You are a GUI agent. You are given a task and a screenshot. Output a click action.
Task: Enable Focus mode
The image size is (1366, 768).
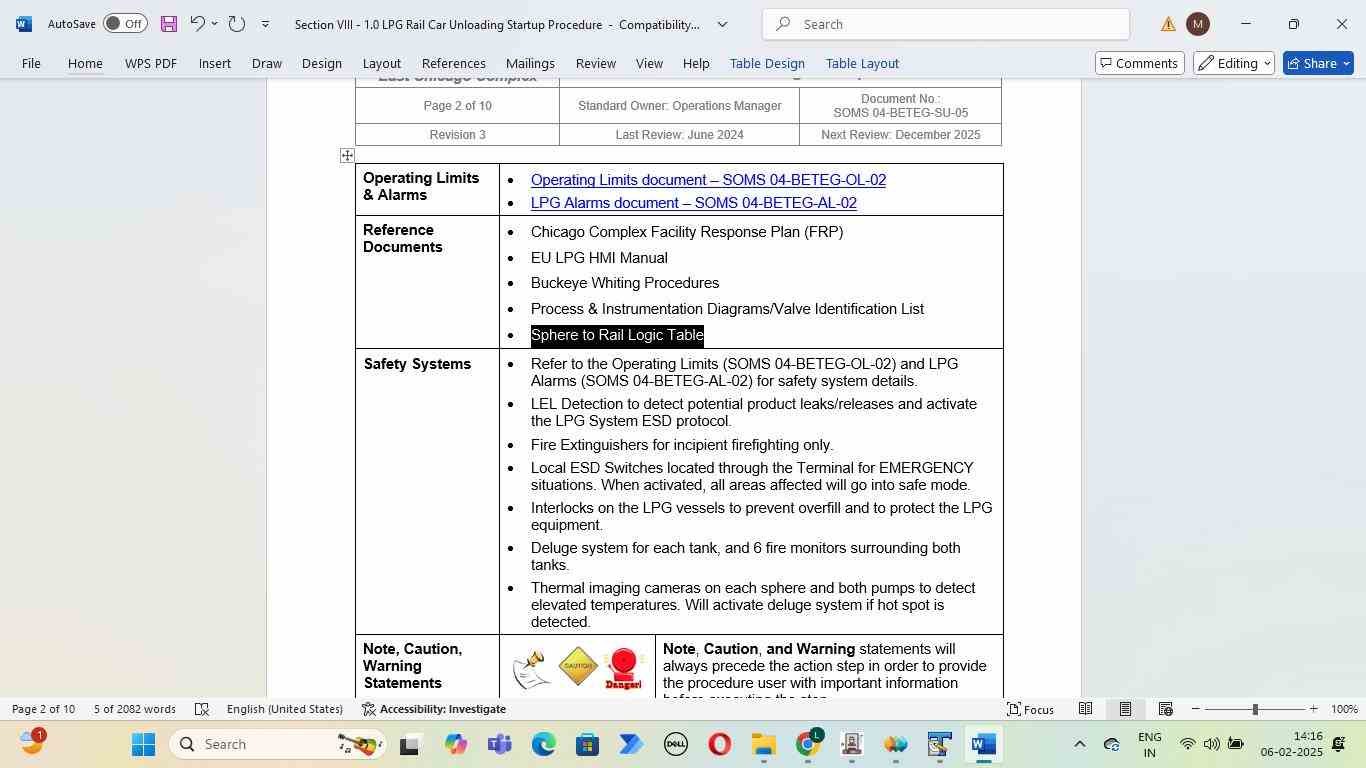point(1030,709)
